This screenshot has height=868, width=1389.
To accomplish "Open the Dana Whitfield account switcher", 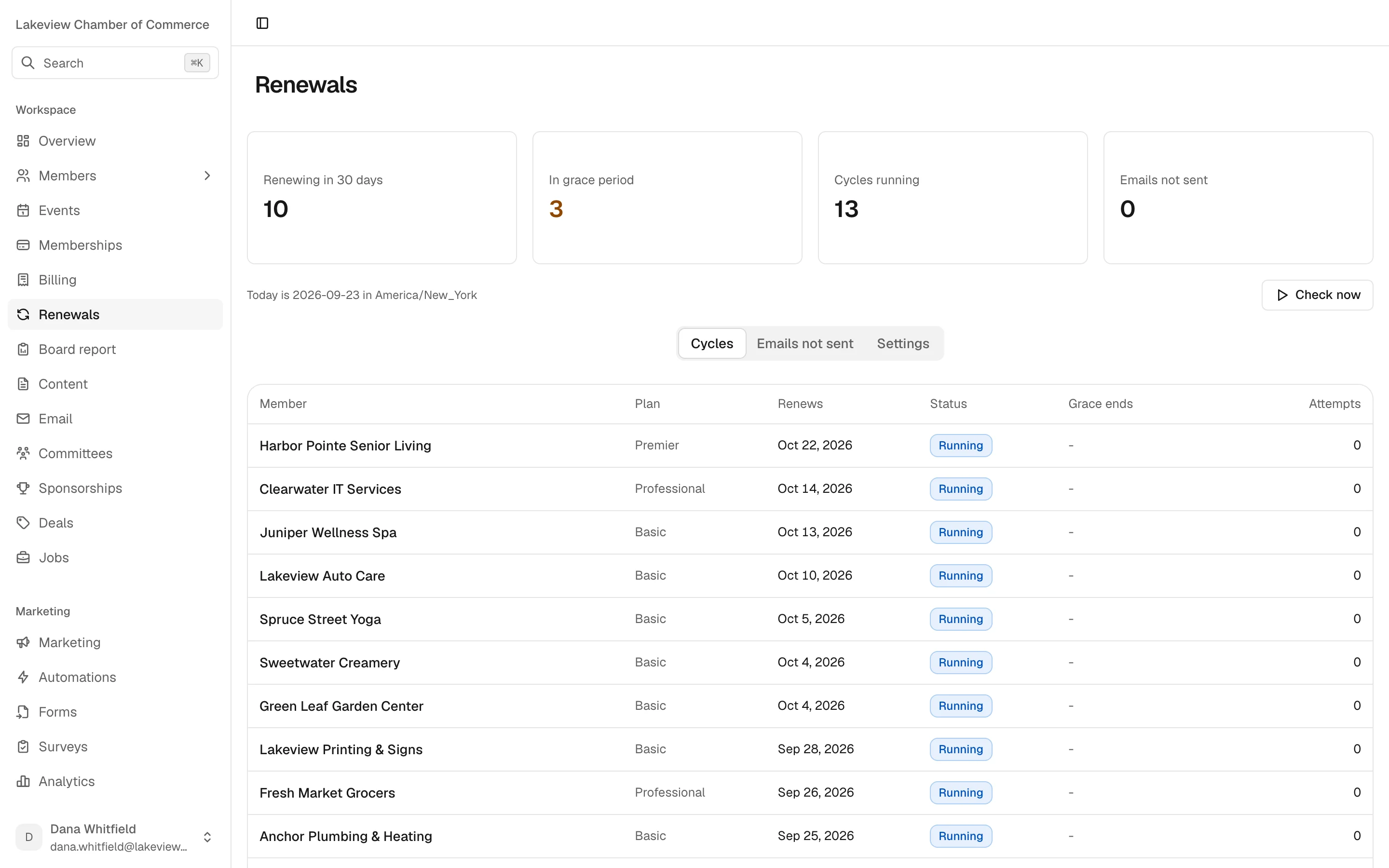I will coord(115,837).
